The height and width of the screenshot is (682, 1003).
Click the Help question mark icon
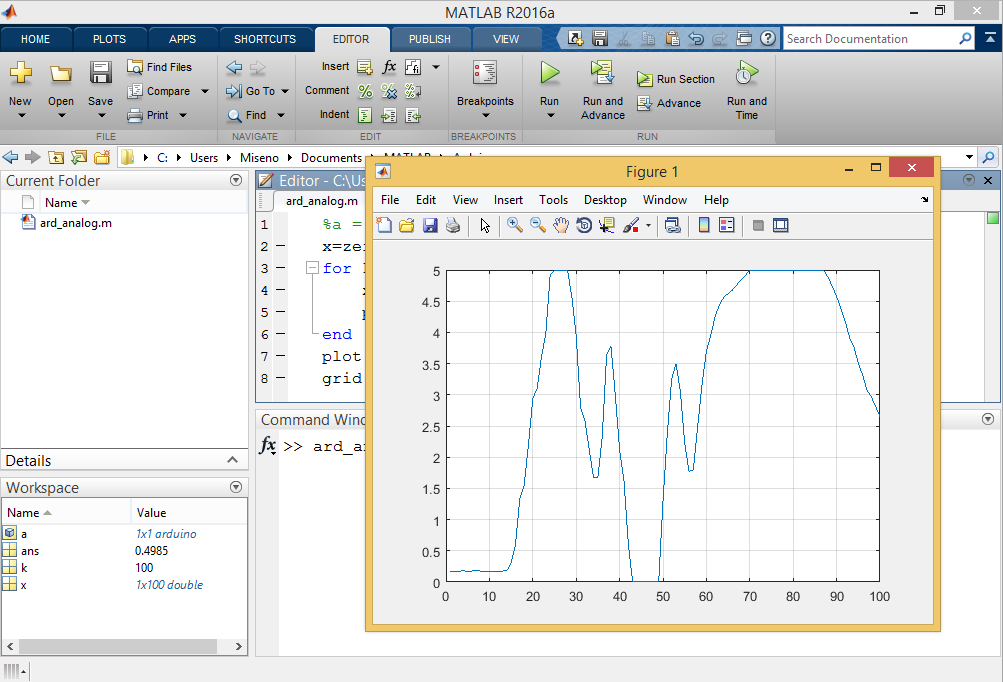tap(768, 38)
